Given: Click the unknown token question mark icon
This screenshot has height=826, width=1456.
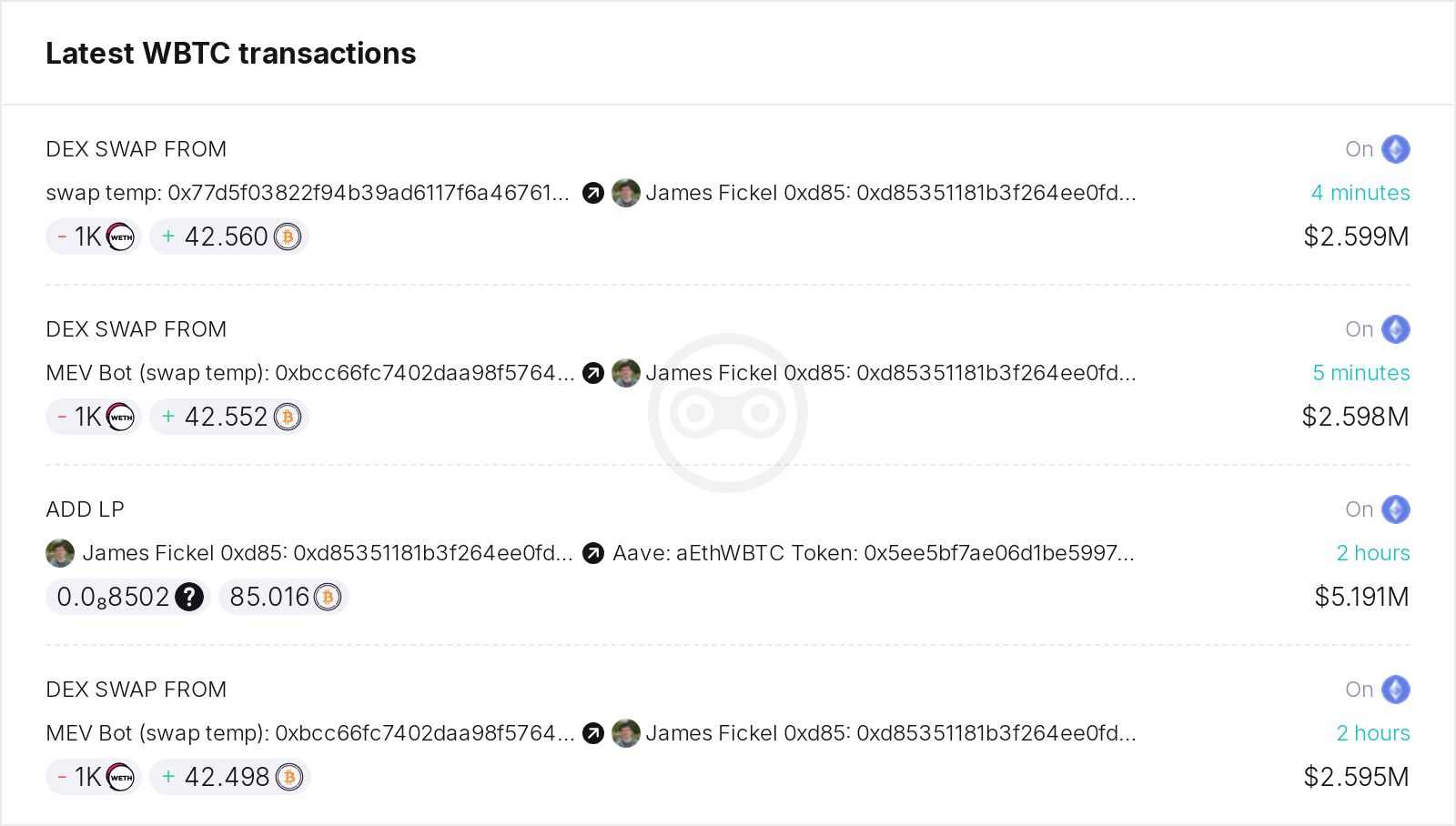Looking at the screenshot, I should [189, 597].
